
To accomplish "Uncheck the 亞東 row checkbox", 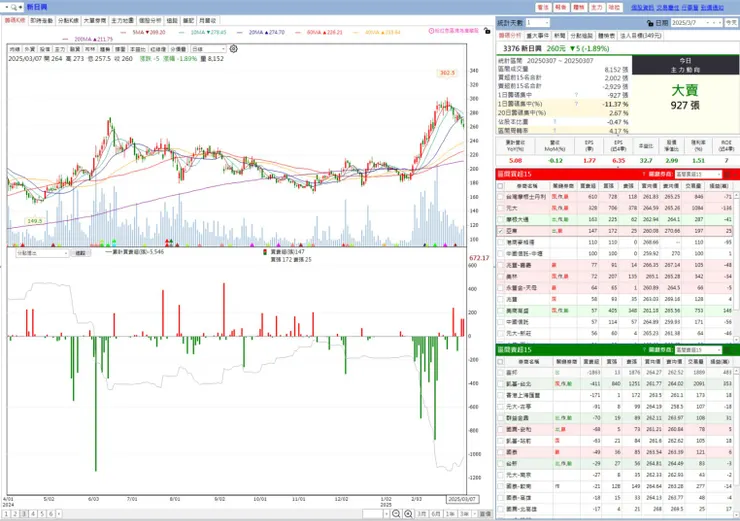I will tap(500, 231).
